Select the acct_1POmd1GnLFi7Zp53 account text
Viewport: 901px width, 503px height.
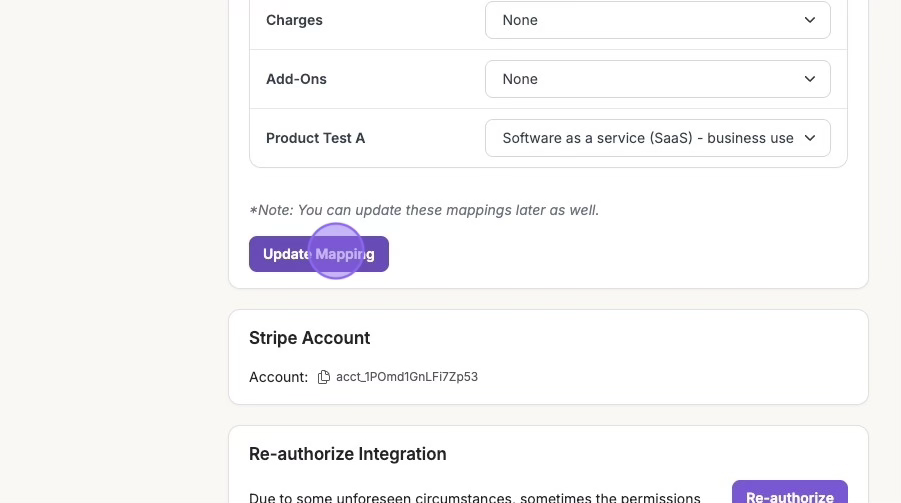point(407,377)
